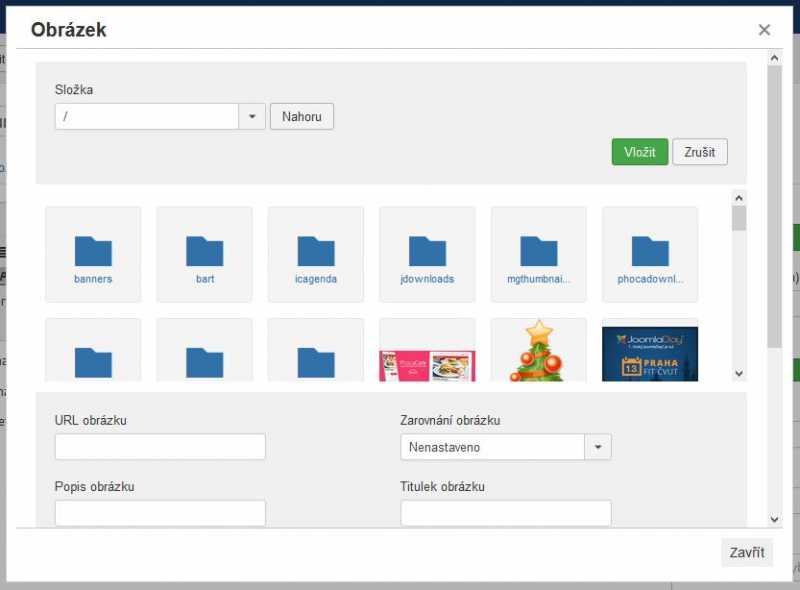Focus the Popis obrázku input field
The height and width of the screenshot is (590, 800).
tap(160, 513)
